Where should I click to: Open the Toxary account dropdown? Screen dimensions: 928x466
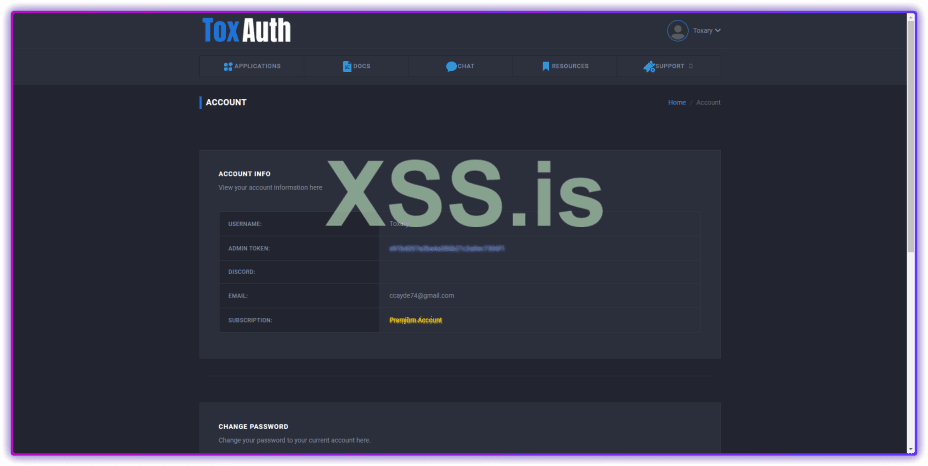pyautogui.click(x=707, y=31)
